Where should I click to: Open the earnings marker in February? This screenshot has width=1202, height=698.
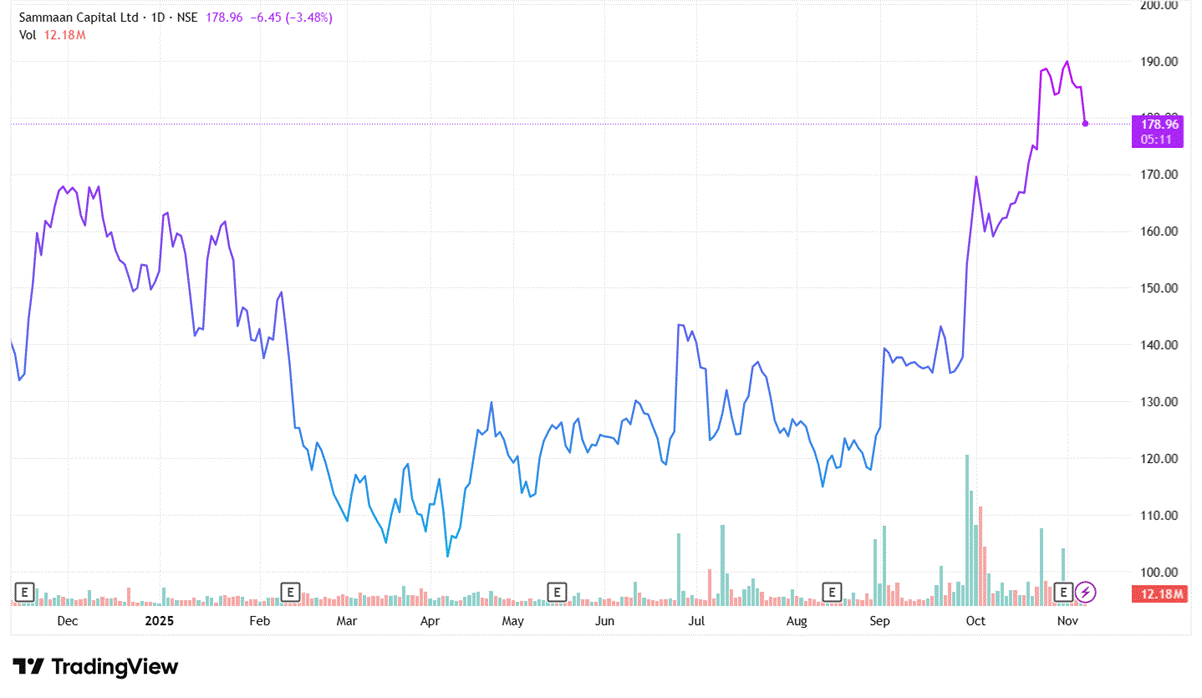290,592
